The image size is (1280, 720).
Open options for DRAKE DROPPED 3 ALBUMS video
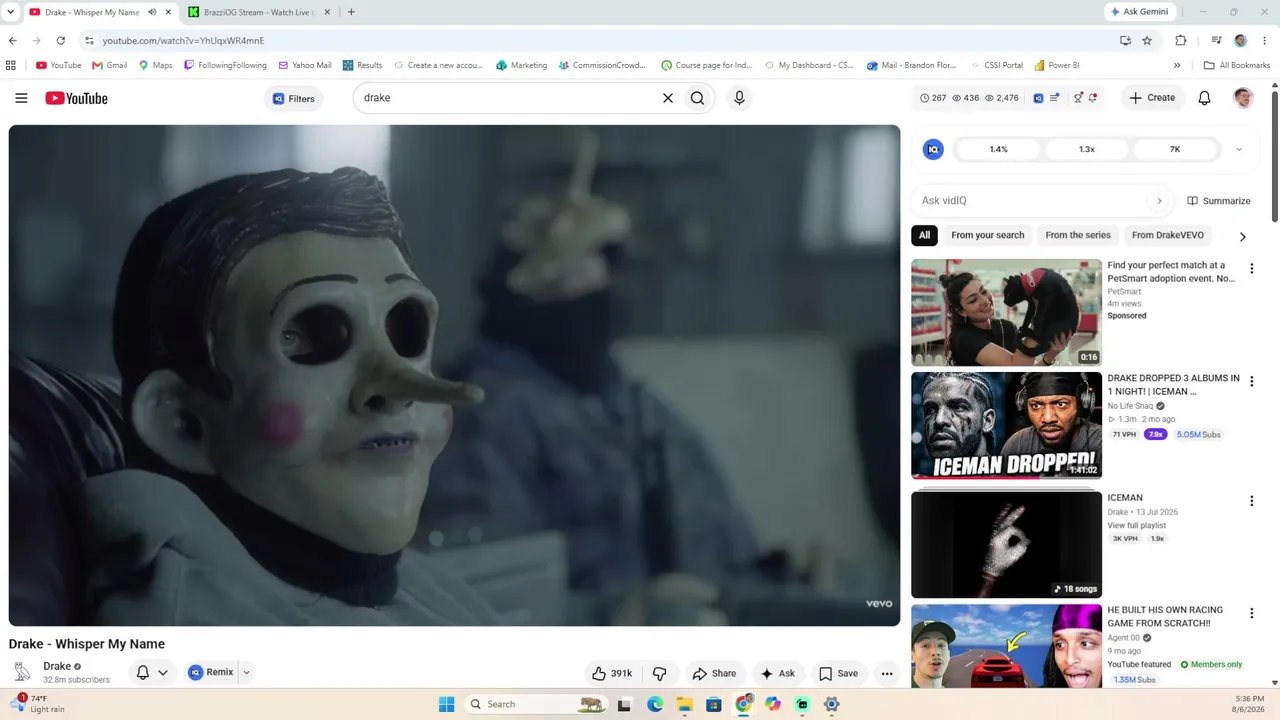1251,381
